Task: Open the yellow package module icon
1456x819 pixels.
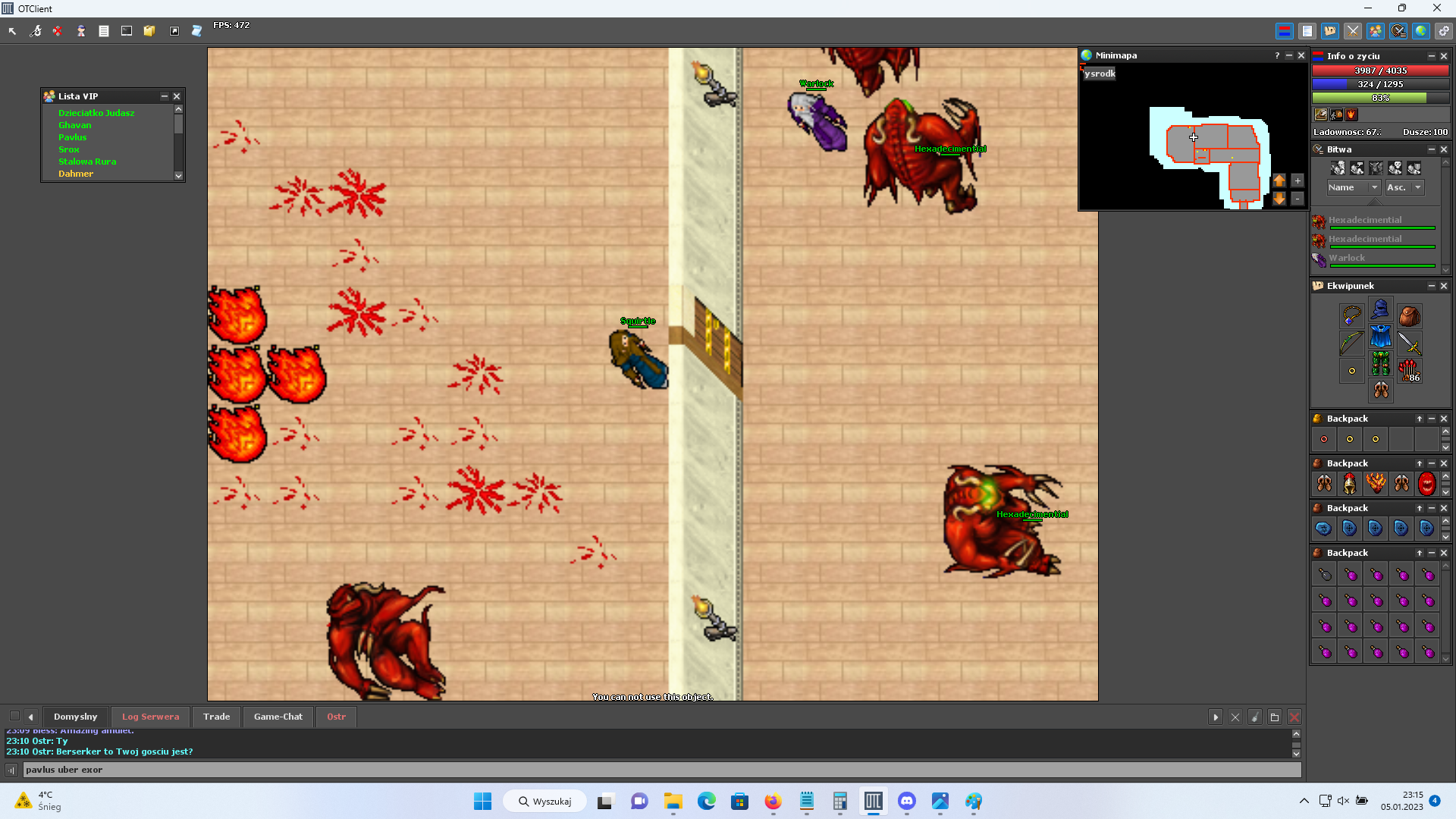Action: point(149,31)
